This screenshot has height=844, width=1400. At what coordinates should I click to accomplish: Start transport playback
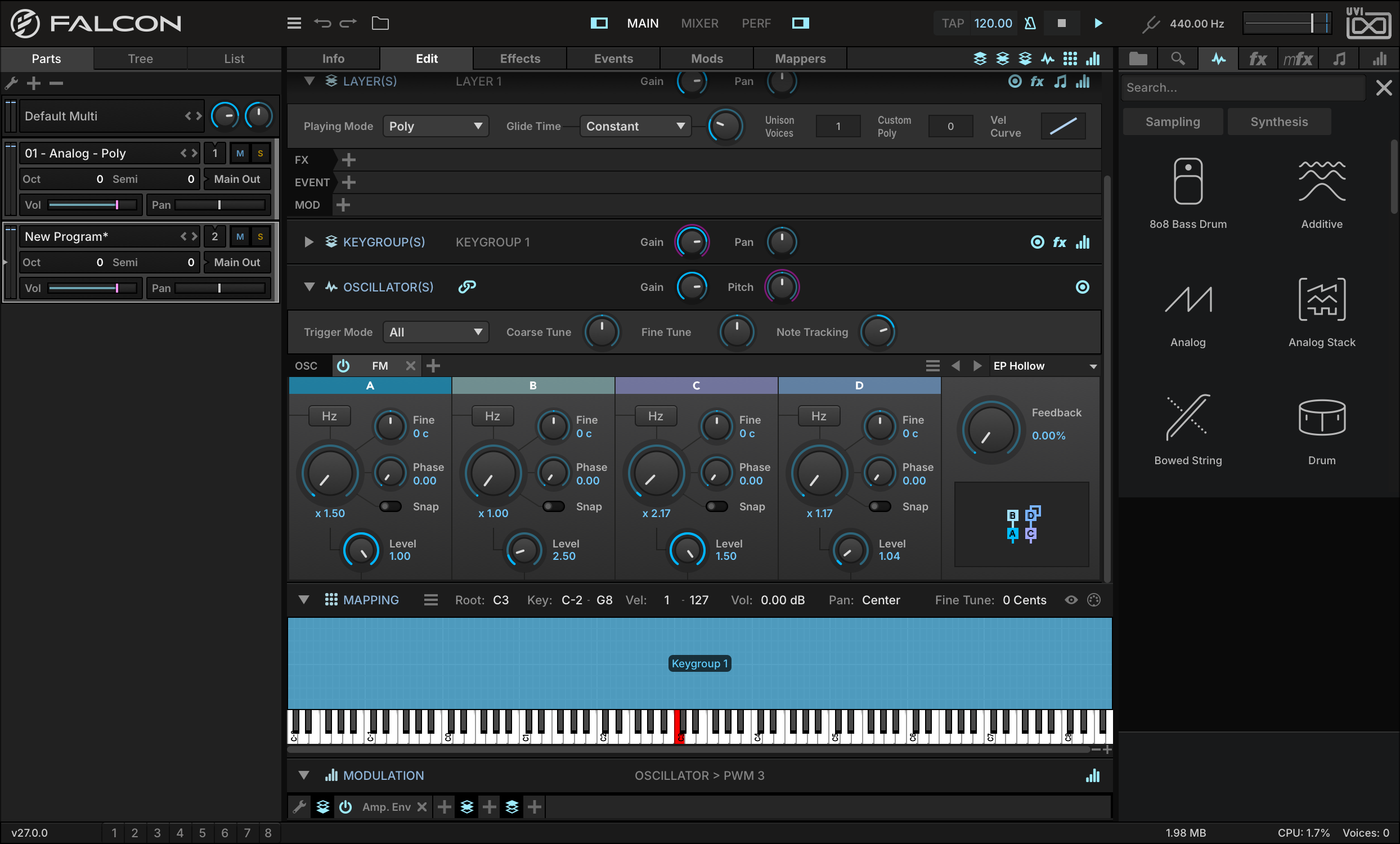(x=1098, y=23)
